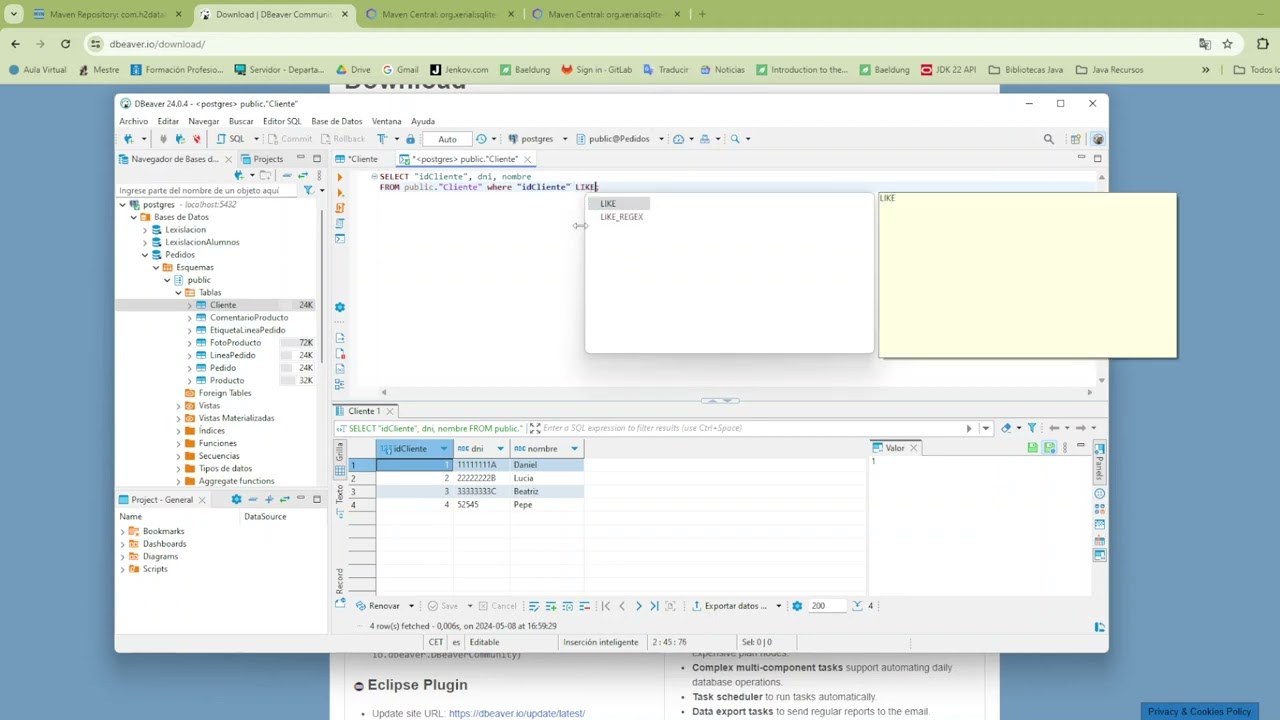The height and width of the screenshot is (720, 1280).
Task: Execute SQL statement with orange play arrow
Action: 340,177
